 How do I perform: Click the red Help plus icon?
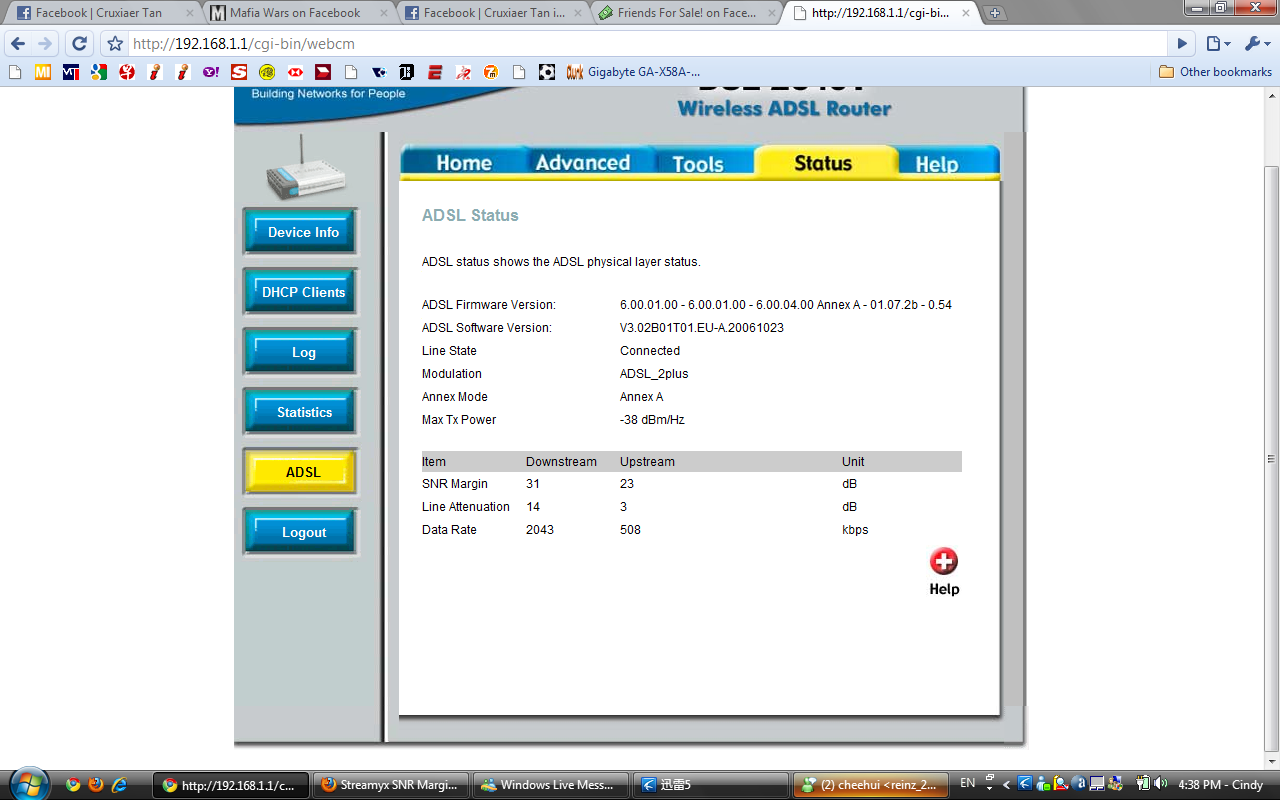pyautogui.click(x=943, y=561)
